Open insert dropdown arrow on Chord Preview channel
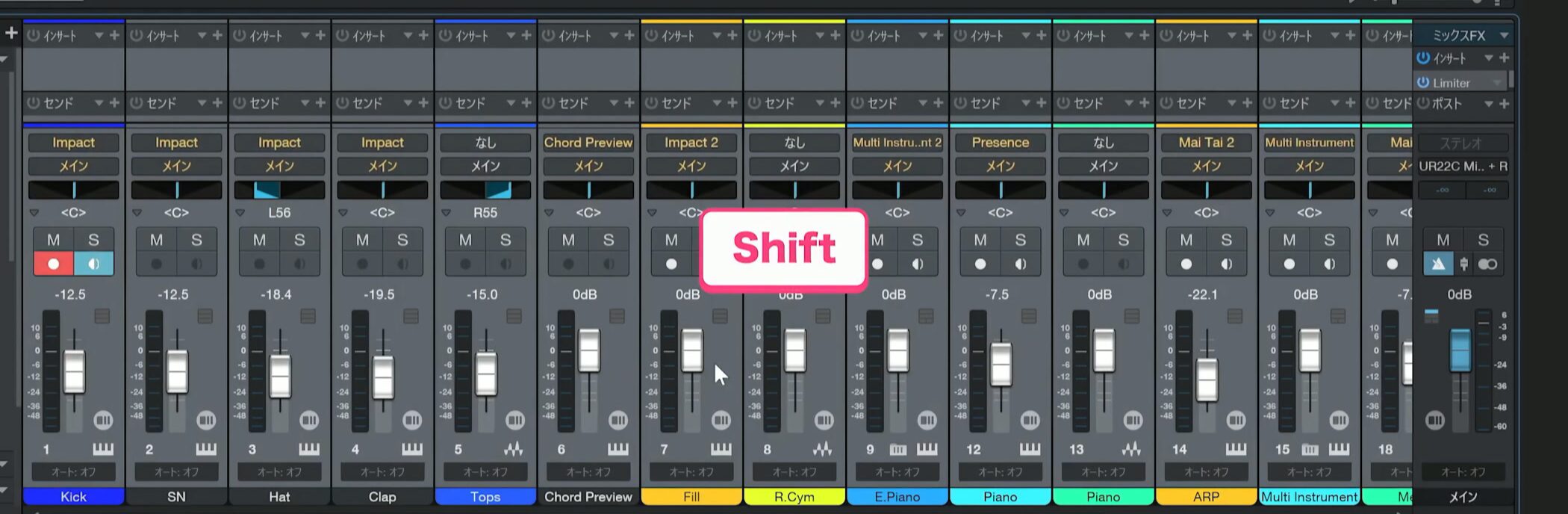 point(614,35)
